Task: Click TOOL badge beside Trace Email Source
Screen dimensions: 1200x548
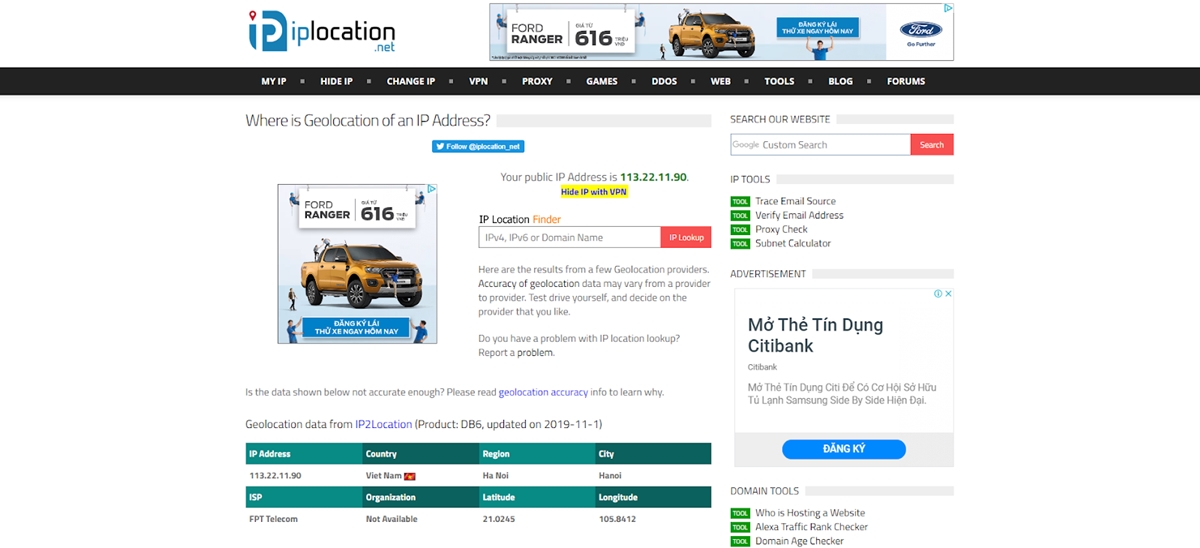Action: (x=740, y=202)
